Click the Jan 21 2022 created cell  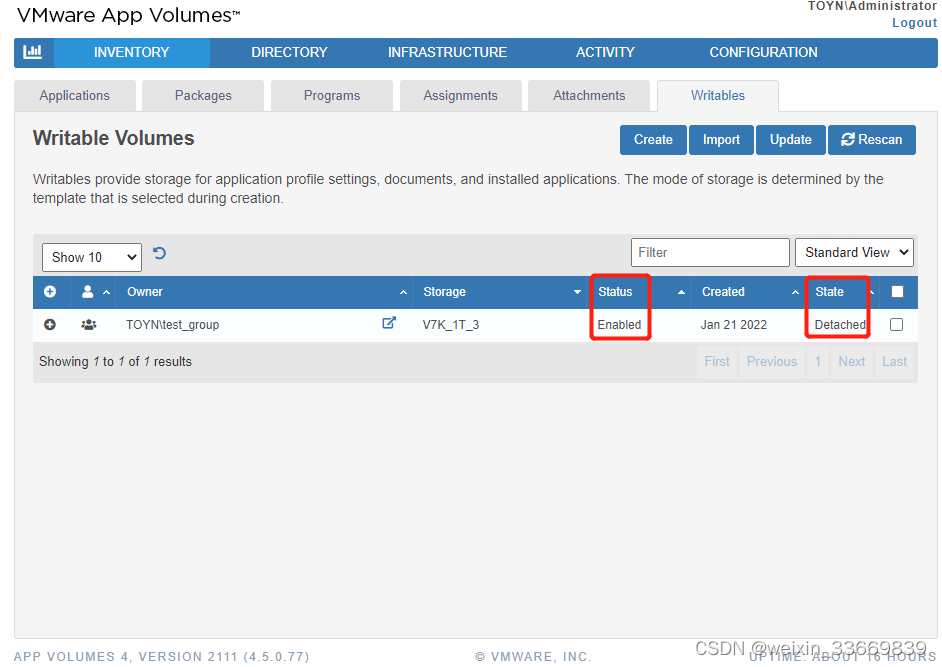point(734,324)
